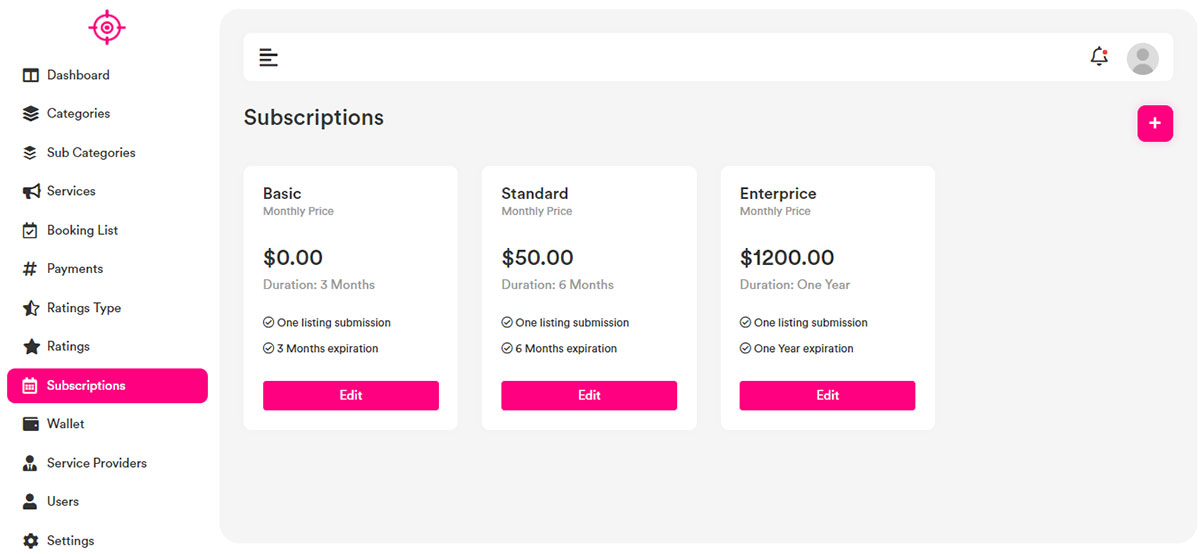Select Service Providers in sidebar
Screen dimensions: 1200x554
96,463
